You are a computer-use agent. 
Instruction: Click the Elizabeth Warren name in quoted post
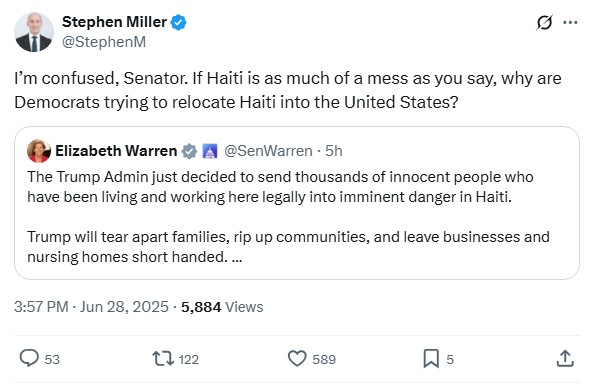pyautogui.click(x=116, y=151)
